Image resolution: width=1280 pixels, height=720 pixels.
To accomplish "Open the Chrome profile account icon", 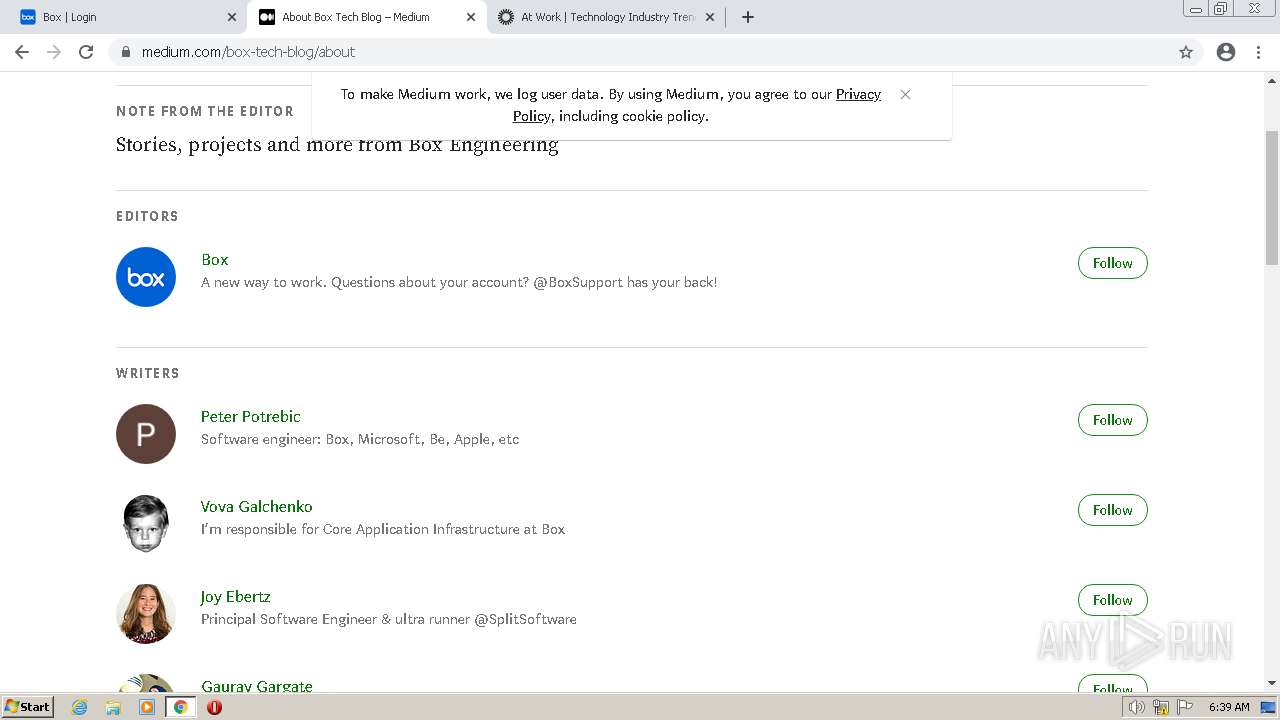I will pos(1226,52).
